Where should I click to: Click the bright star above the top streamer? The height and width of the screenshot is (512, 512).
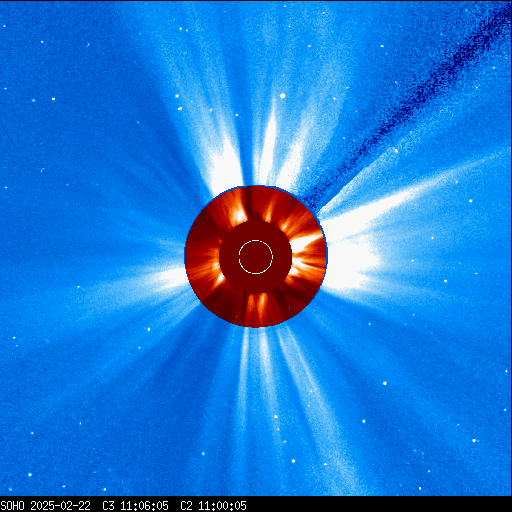click(x=283, y=96)
